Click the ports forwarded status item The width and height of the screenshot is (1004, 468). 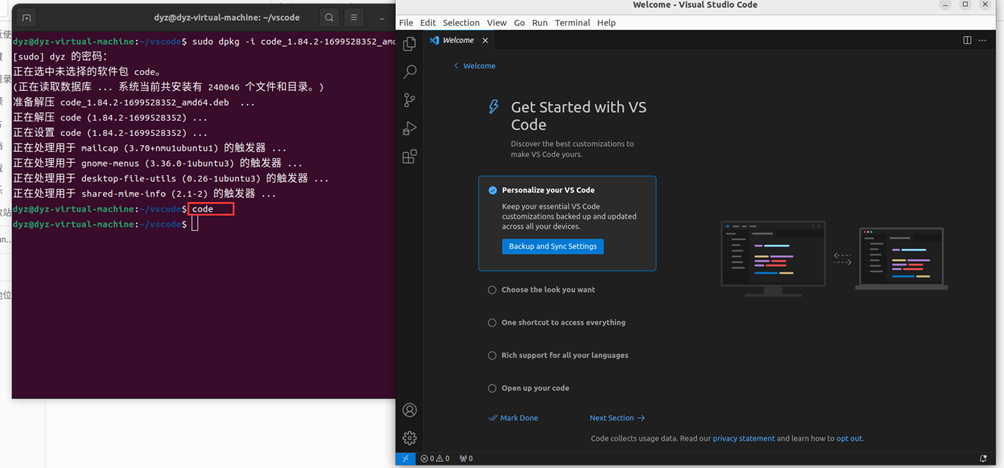[x=466, y=458]
